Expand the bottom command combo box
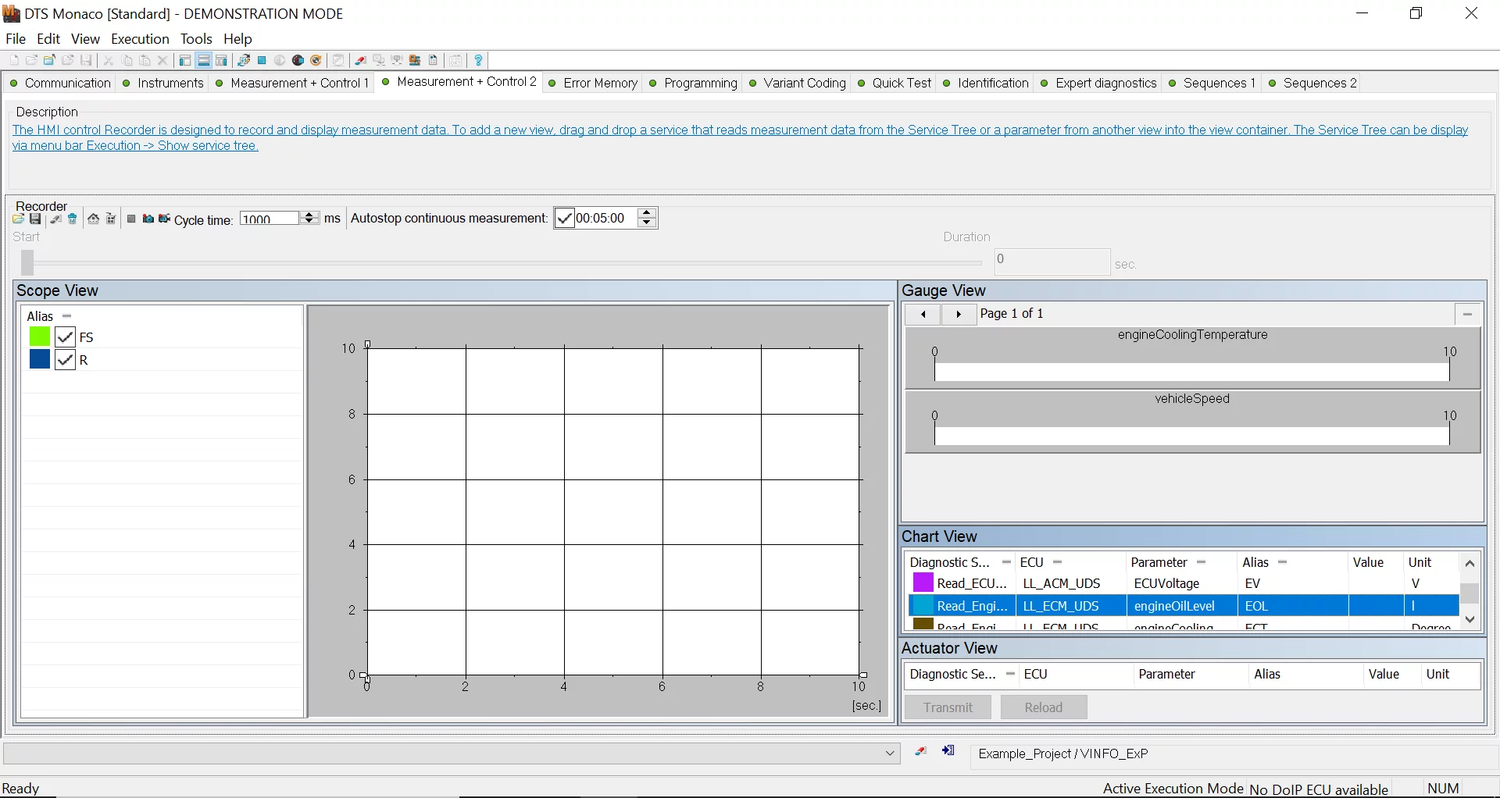 890,754
